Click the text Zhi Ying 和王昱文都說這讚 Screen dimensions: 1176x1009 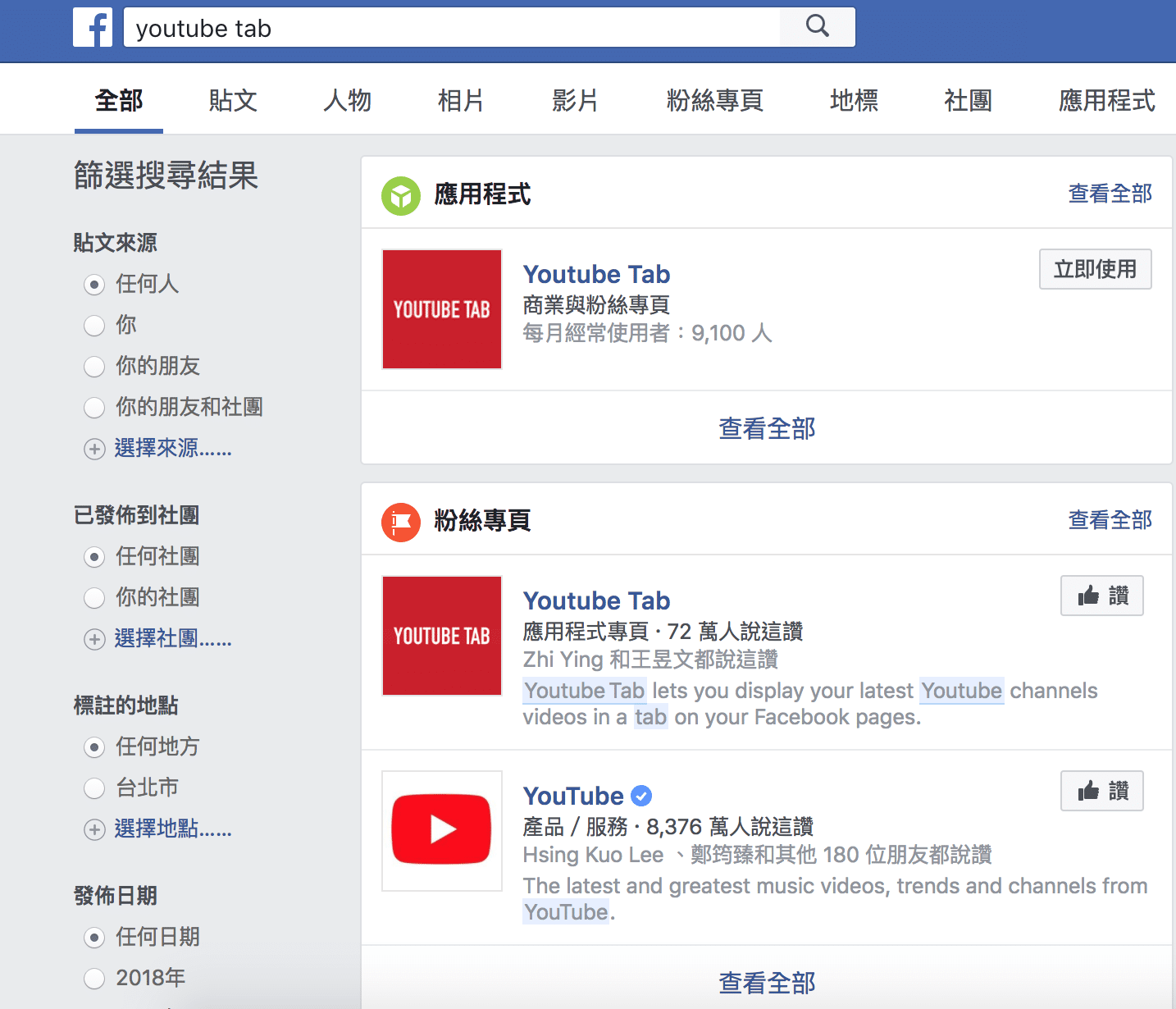coord(650,660)
